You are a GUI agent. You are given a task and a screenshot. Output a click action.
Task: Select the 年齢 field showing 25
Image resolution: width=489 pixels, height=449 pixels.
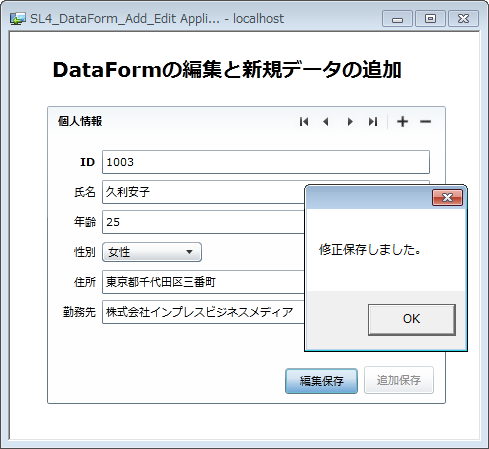[x=203, y=222]
